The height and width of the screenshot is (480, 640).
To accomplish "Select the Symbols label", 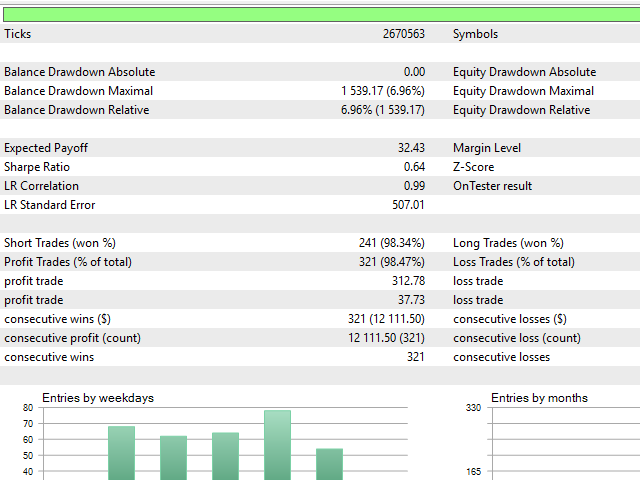I will coord(475,34).
